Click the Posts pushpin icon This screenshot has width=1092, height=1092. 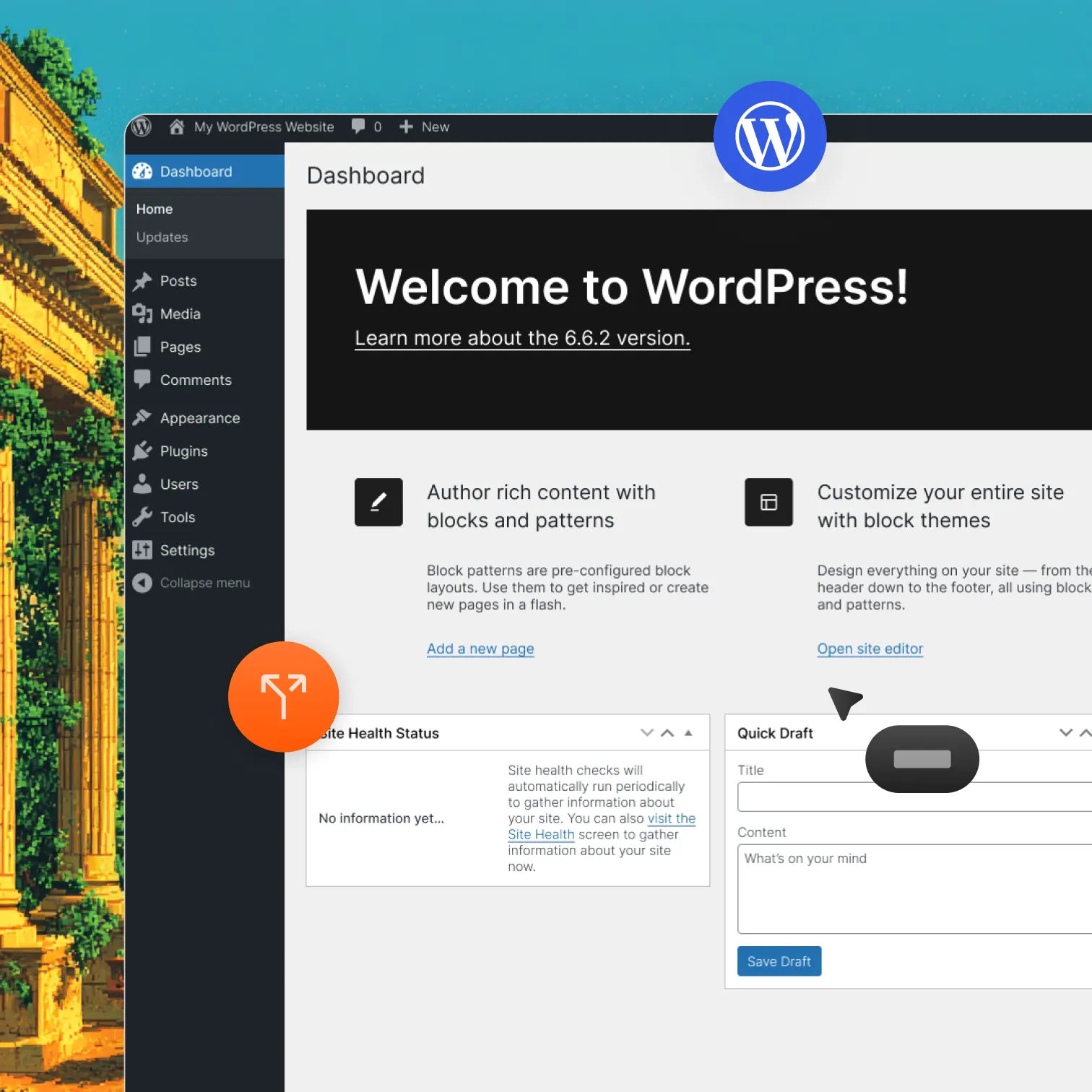(x=142, y=281)
